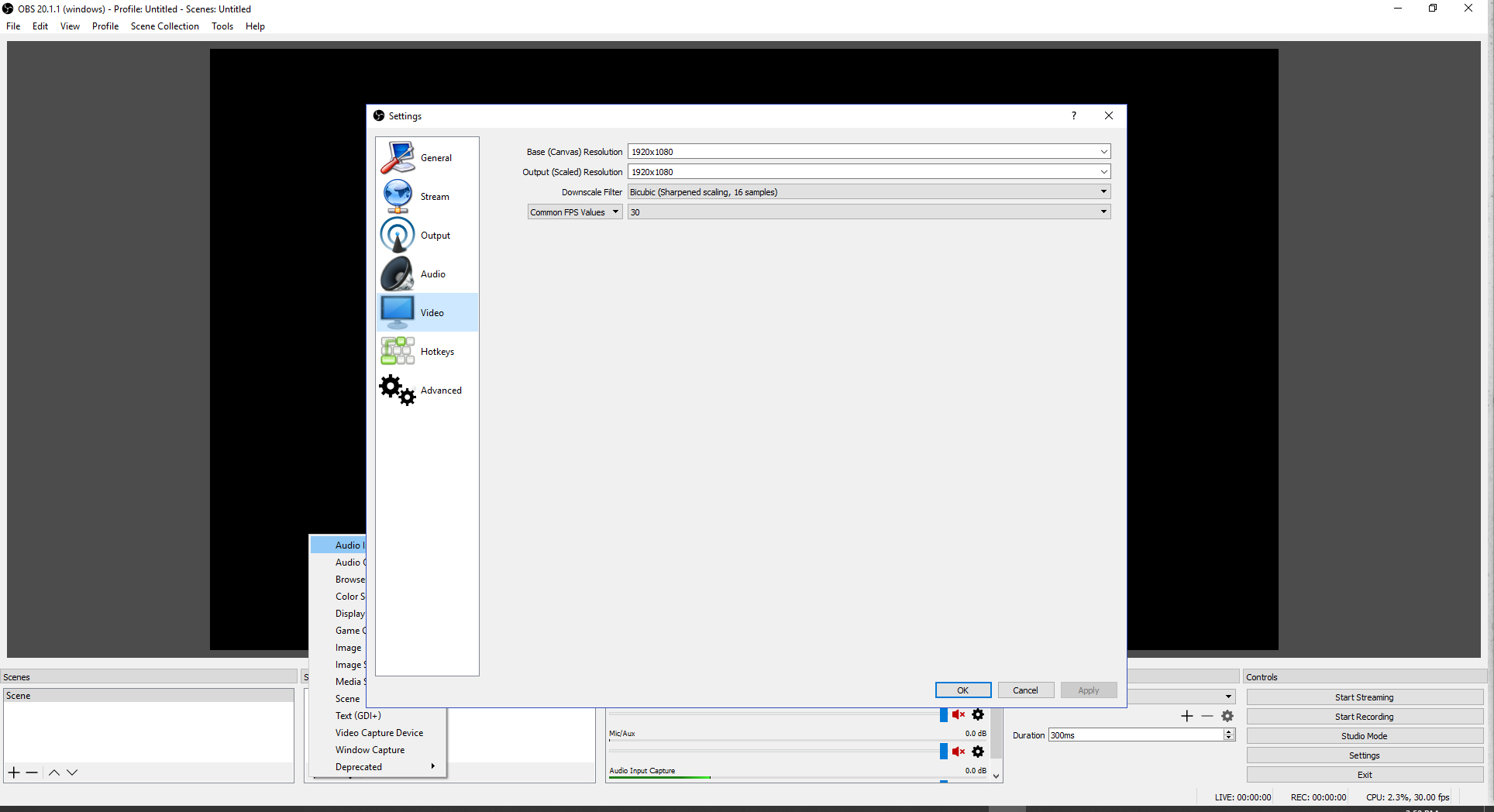The image size is (1494, 812).
Task: Open transition properties gear icon
Action: click(x=1227, y=716)
